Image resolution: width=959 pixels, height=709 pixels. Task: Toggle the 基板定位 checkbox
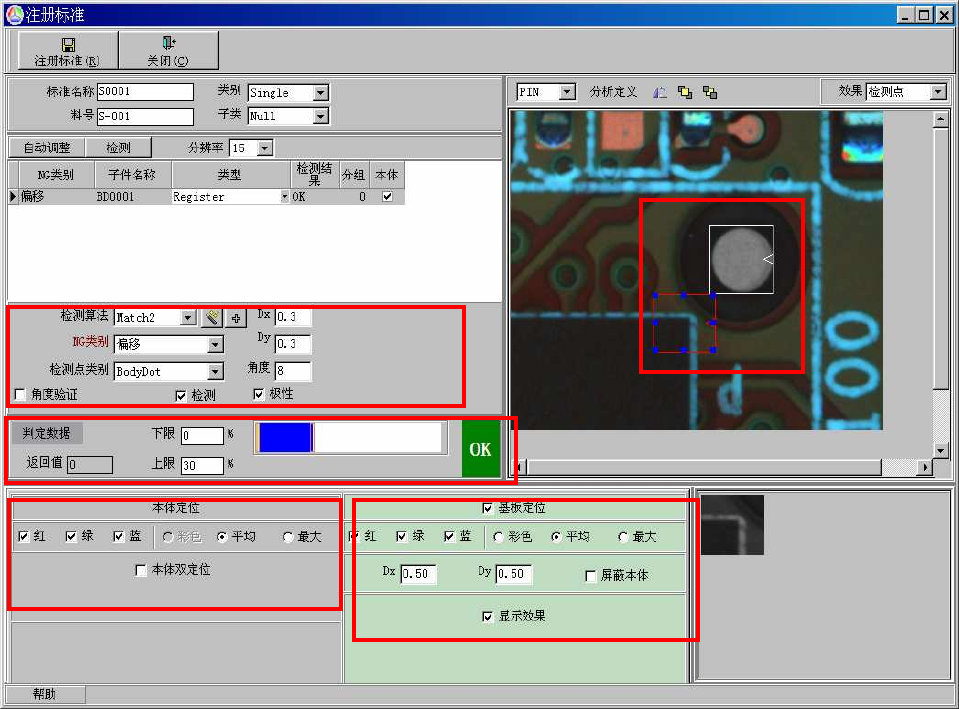(487, 508)
